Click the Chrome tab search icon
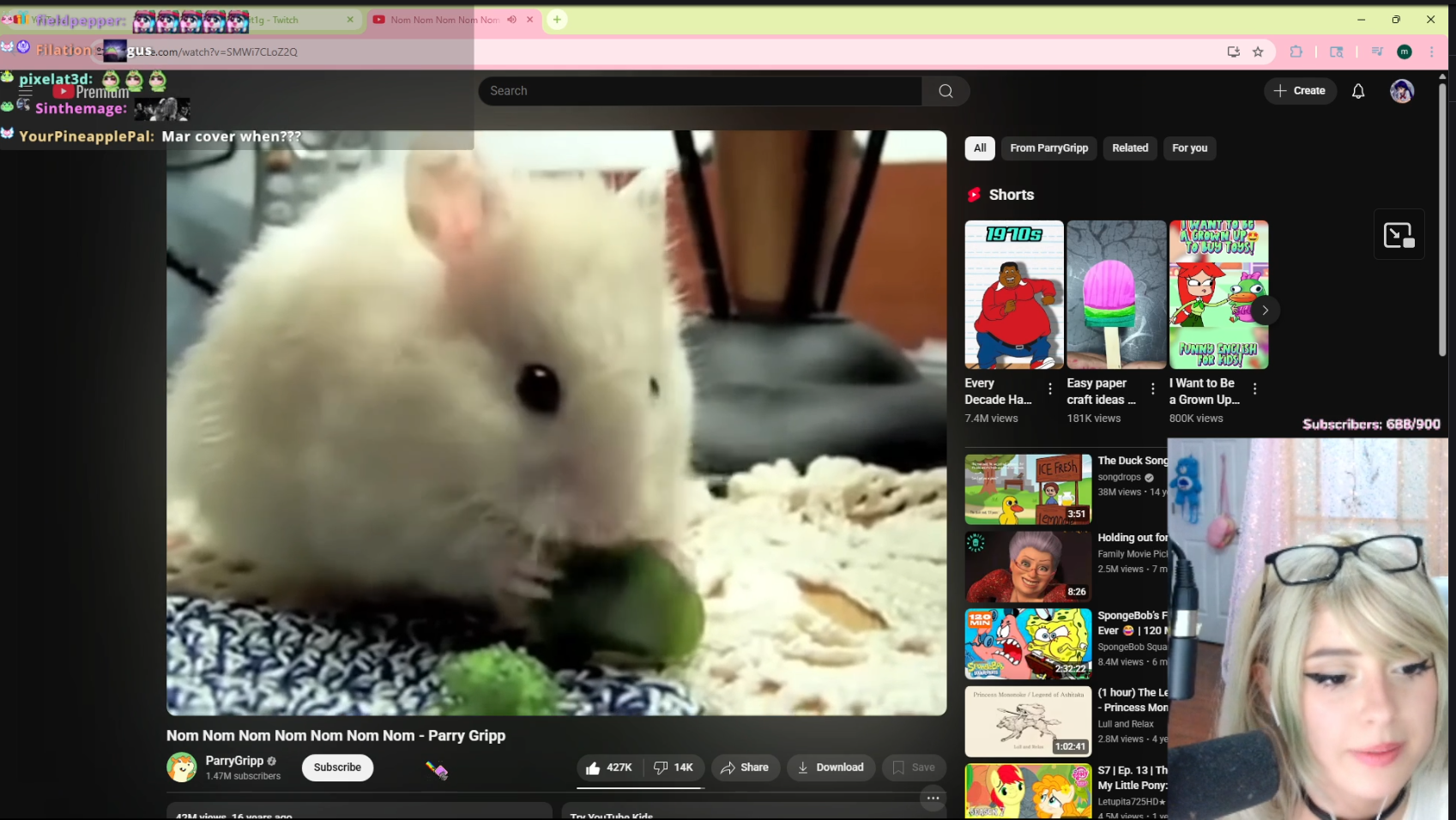This screenshot has width=1456, height=820. (x=1337, y=51)
